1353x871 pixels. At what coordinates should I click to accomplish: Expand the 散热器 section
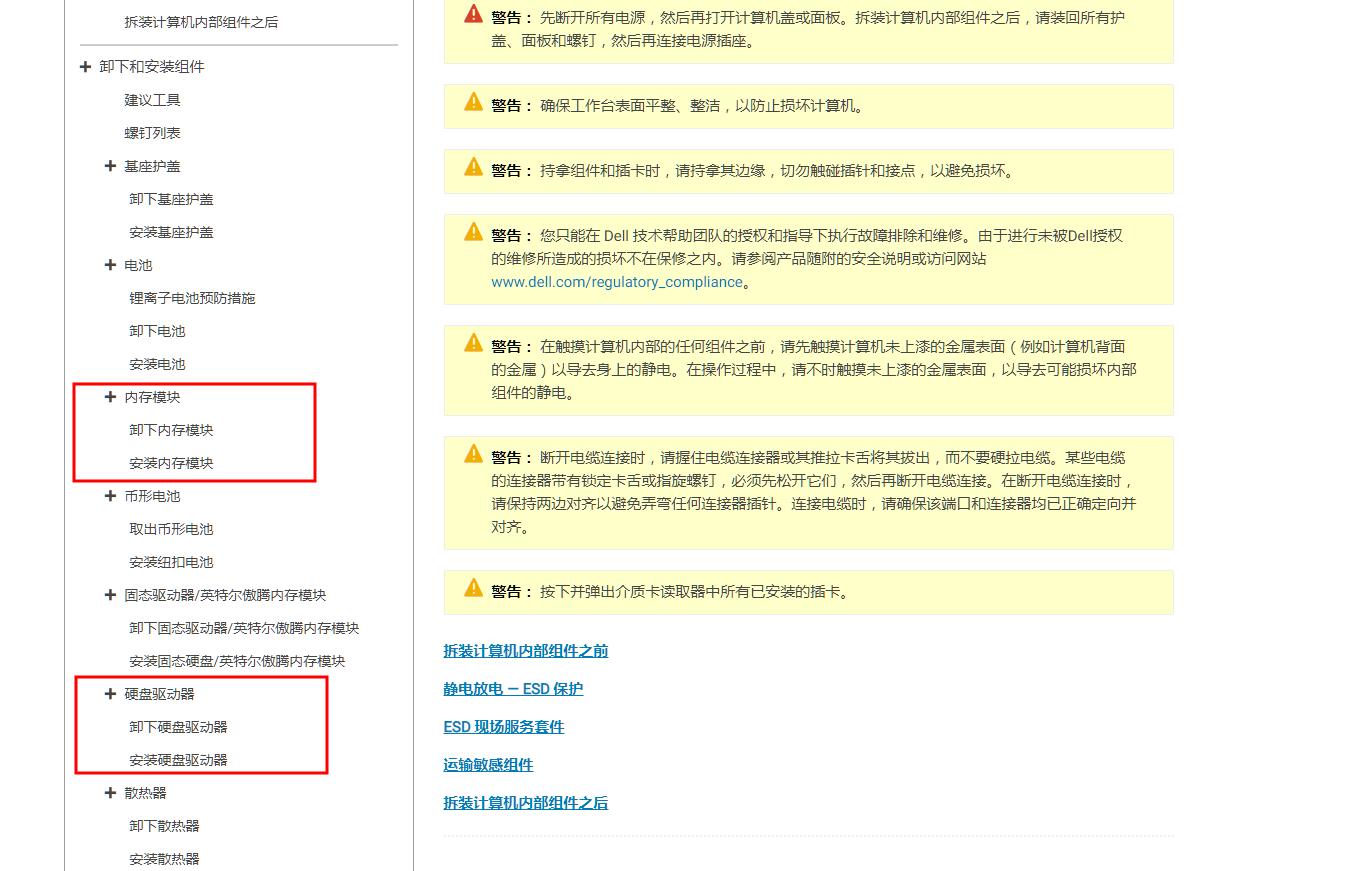pos(110,792)
